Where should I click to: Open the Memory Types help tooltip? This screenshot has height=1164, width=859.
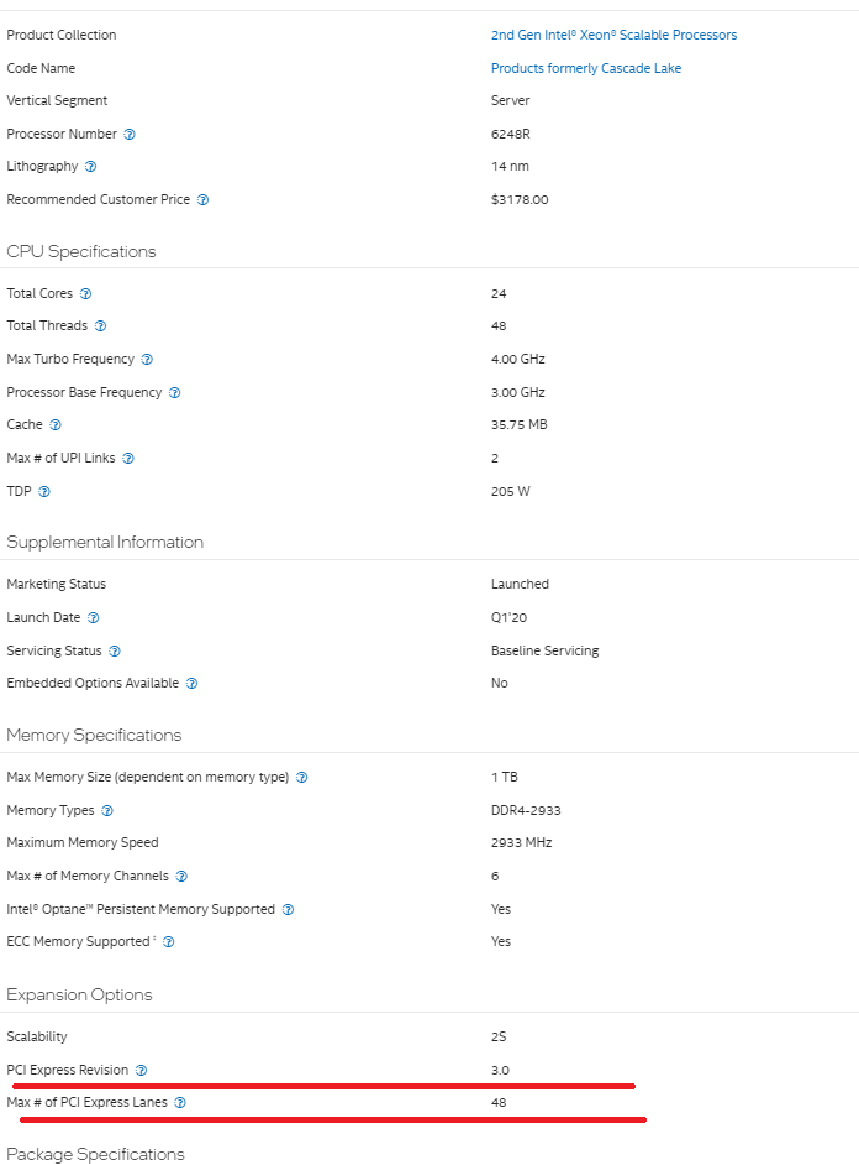(x=107, y=811)
